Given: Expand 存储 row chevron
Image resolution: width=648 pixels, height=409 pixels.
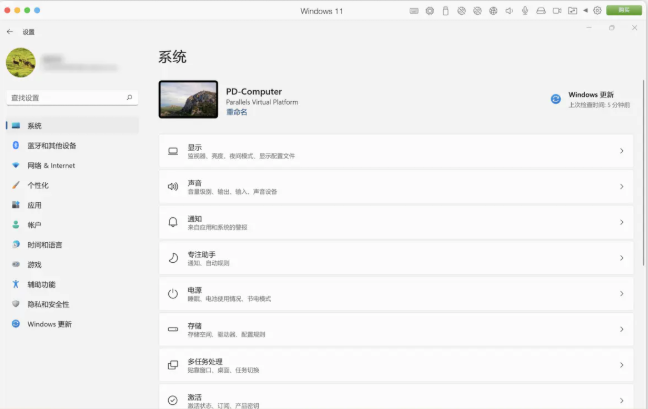Looking at the screenshot, I should [x=622, y=329].
